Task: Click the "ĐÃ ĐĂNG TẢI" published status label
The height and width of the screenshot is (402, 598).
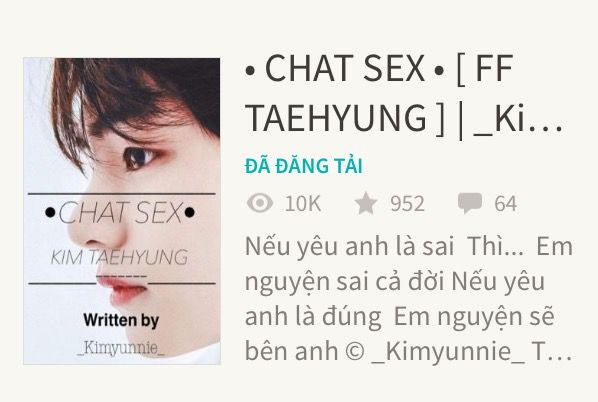Action: (304, 166)
